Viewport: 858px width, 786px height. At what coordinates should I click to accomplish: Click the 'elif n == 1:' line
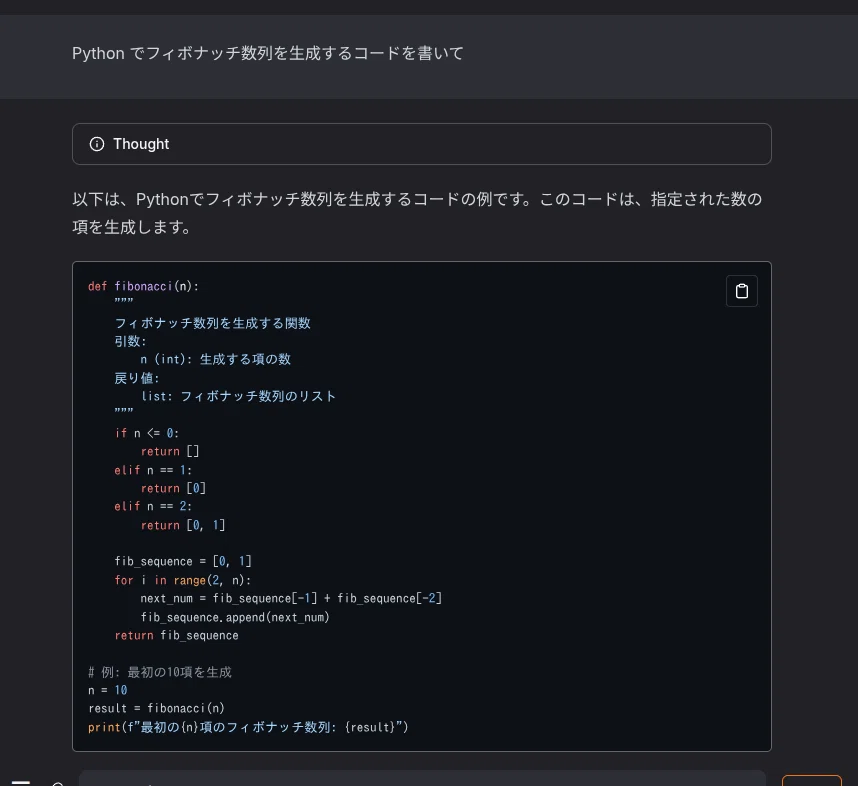click(x=153, y=470)
